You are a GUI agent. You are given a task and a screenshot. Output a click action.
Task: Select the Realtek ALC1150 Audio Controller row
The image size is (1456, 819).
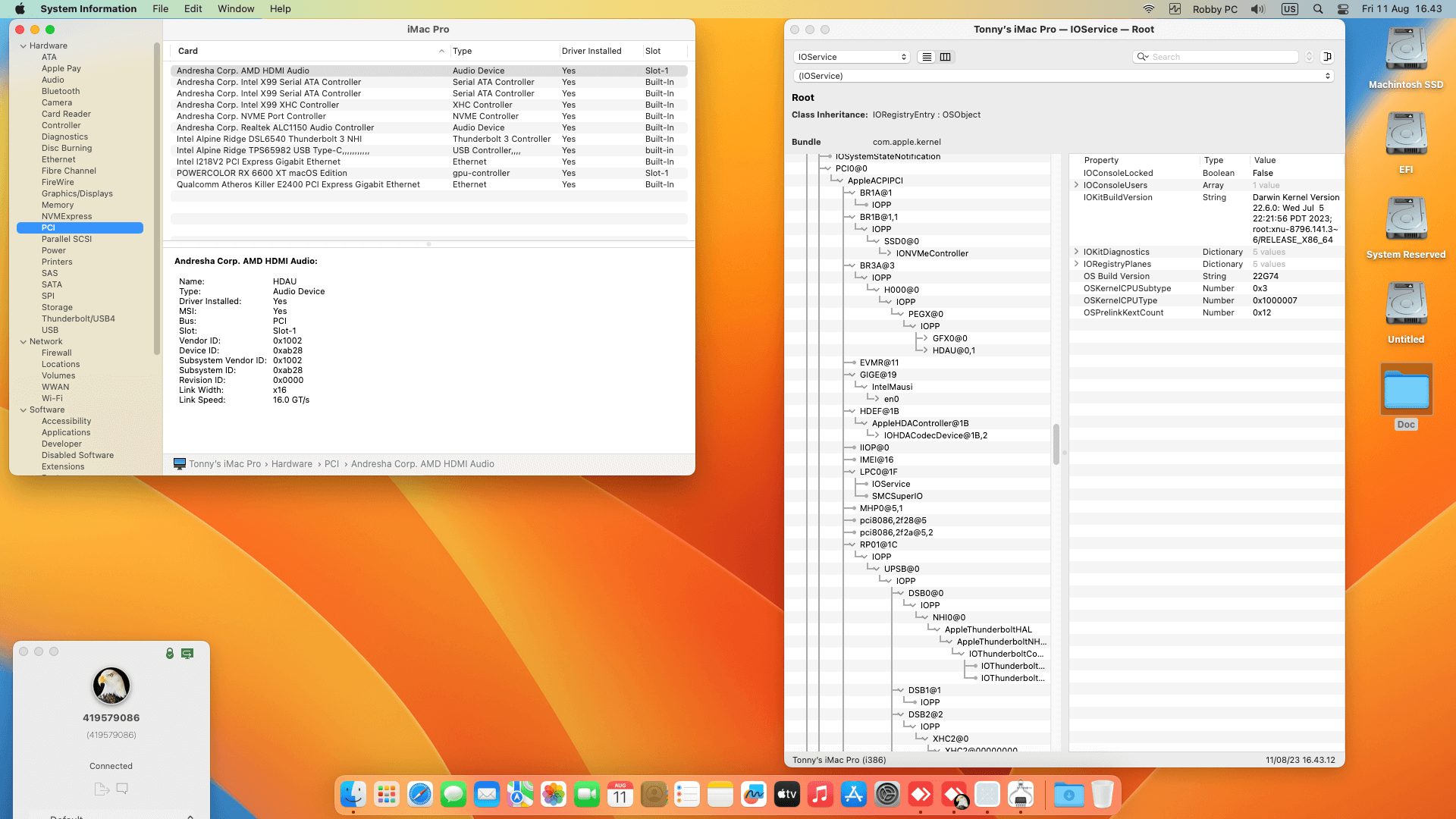[428, 127]
